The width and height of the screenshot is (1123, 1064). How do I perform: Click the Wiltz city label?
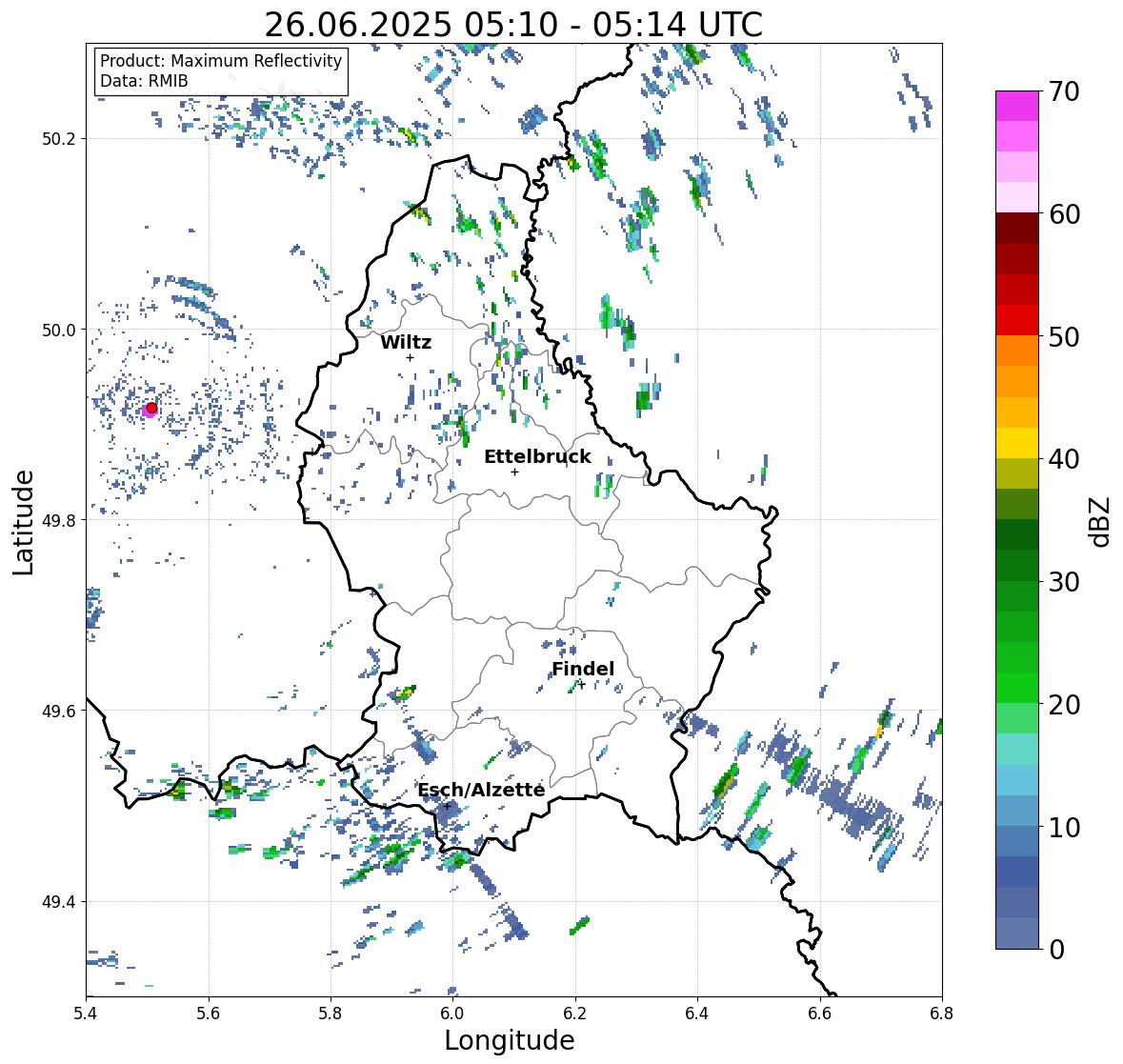tap(406, 342)
